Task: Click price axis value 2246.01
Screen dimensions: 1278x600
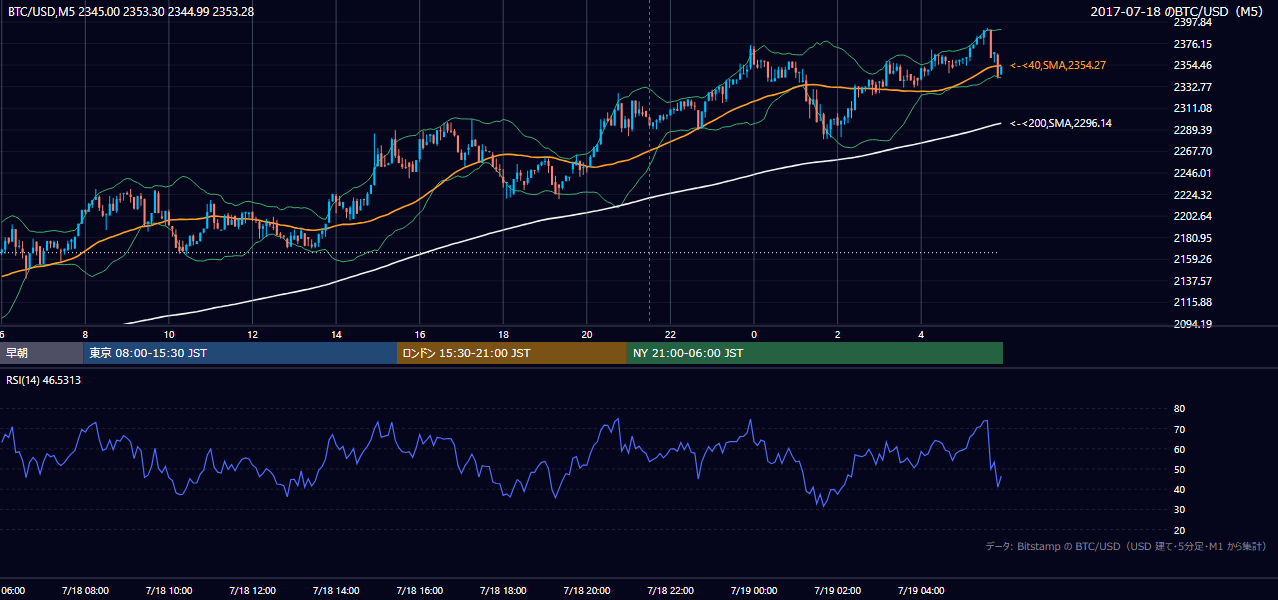Action: coord(1192,173)
